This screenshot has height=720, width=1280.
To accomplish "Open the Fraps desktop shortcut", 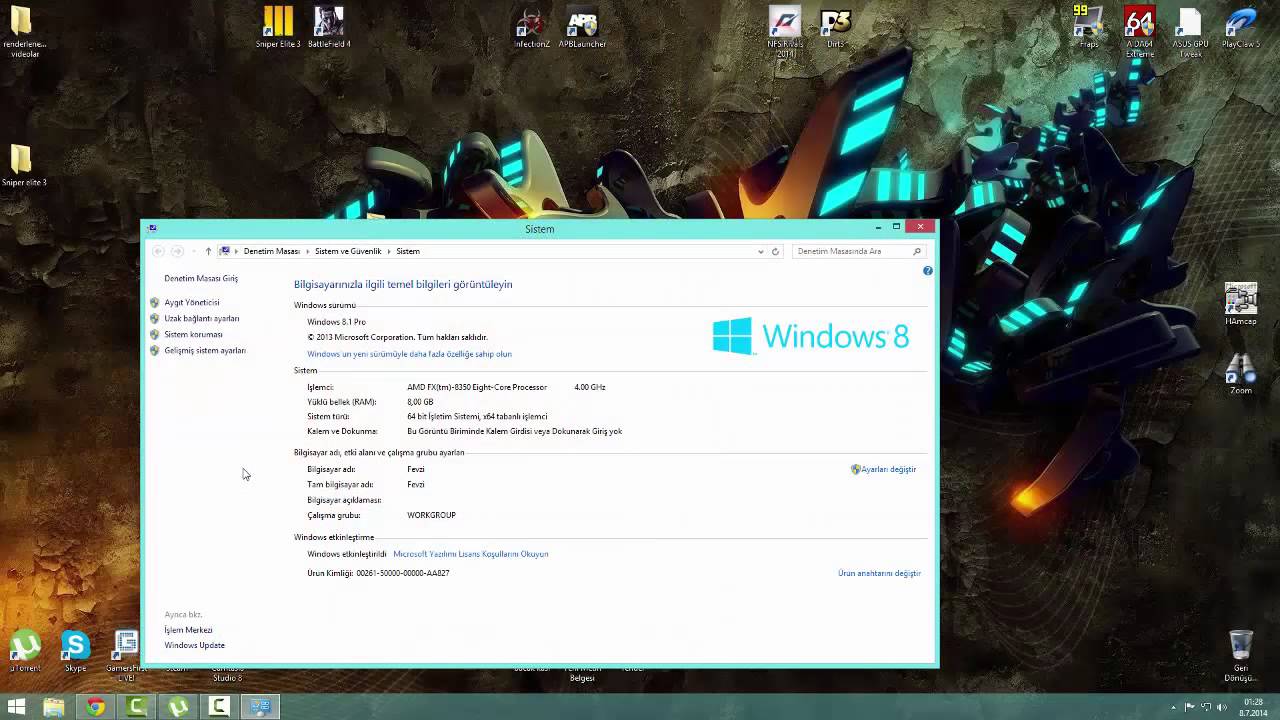I will [x=1088, y=27].
